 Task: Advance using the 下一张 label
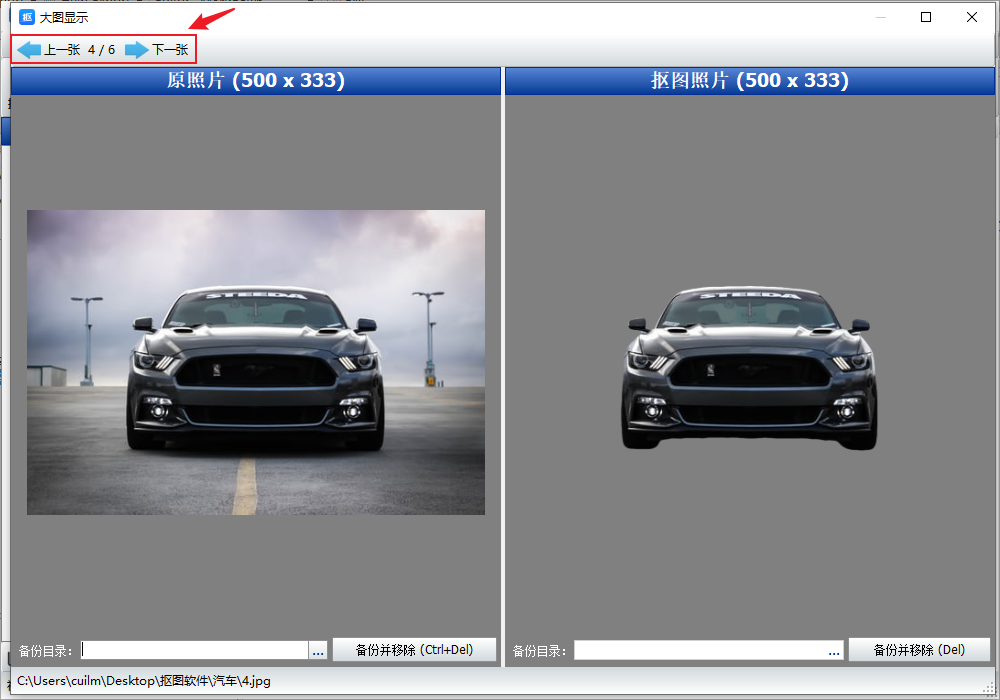pyautogui.click(x=170, y=50)
